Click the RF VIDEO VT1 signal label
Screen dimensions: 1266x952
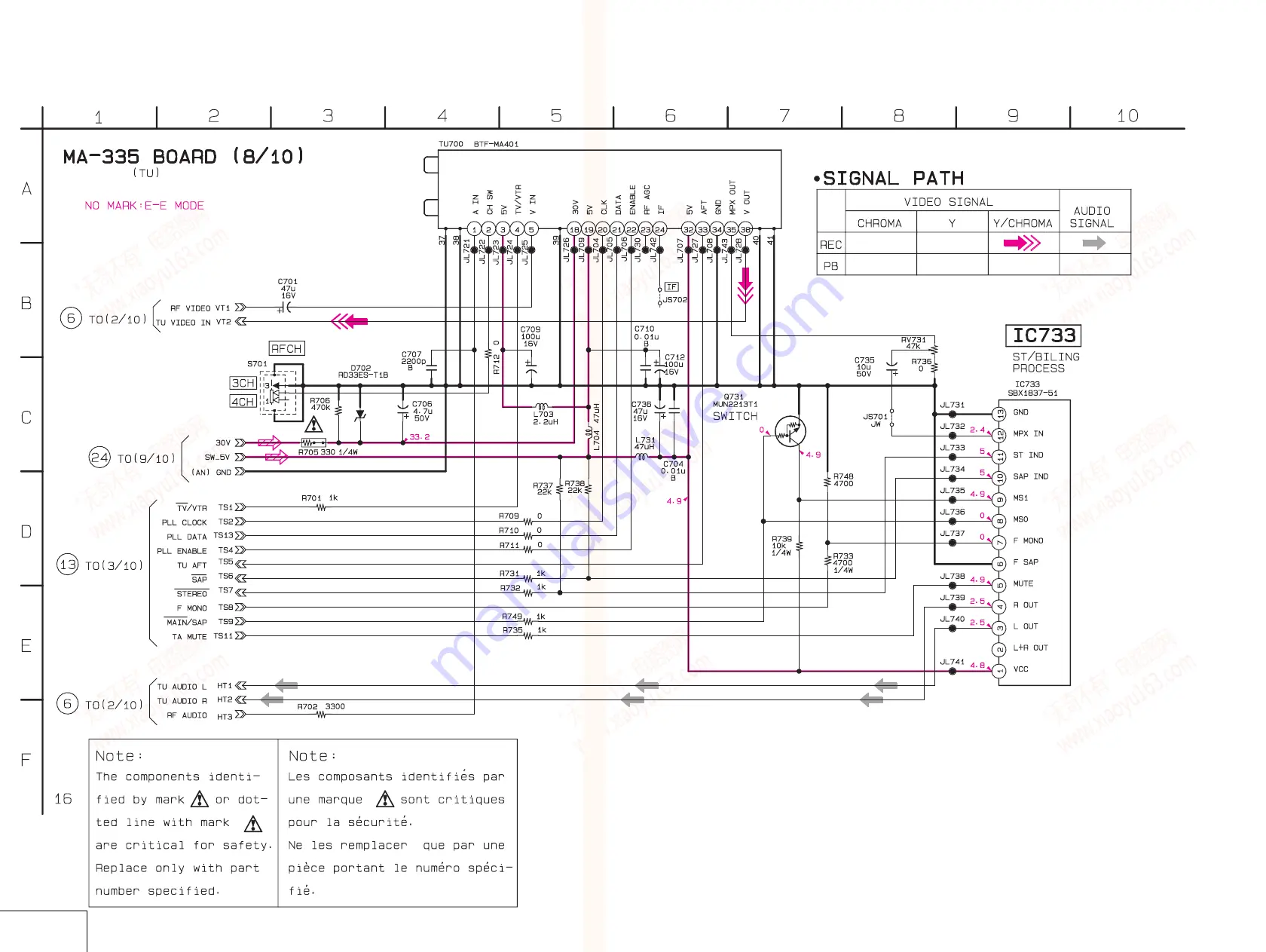200,308
